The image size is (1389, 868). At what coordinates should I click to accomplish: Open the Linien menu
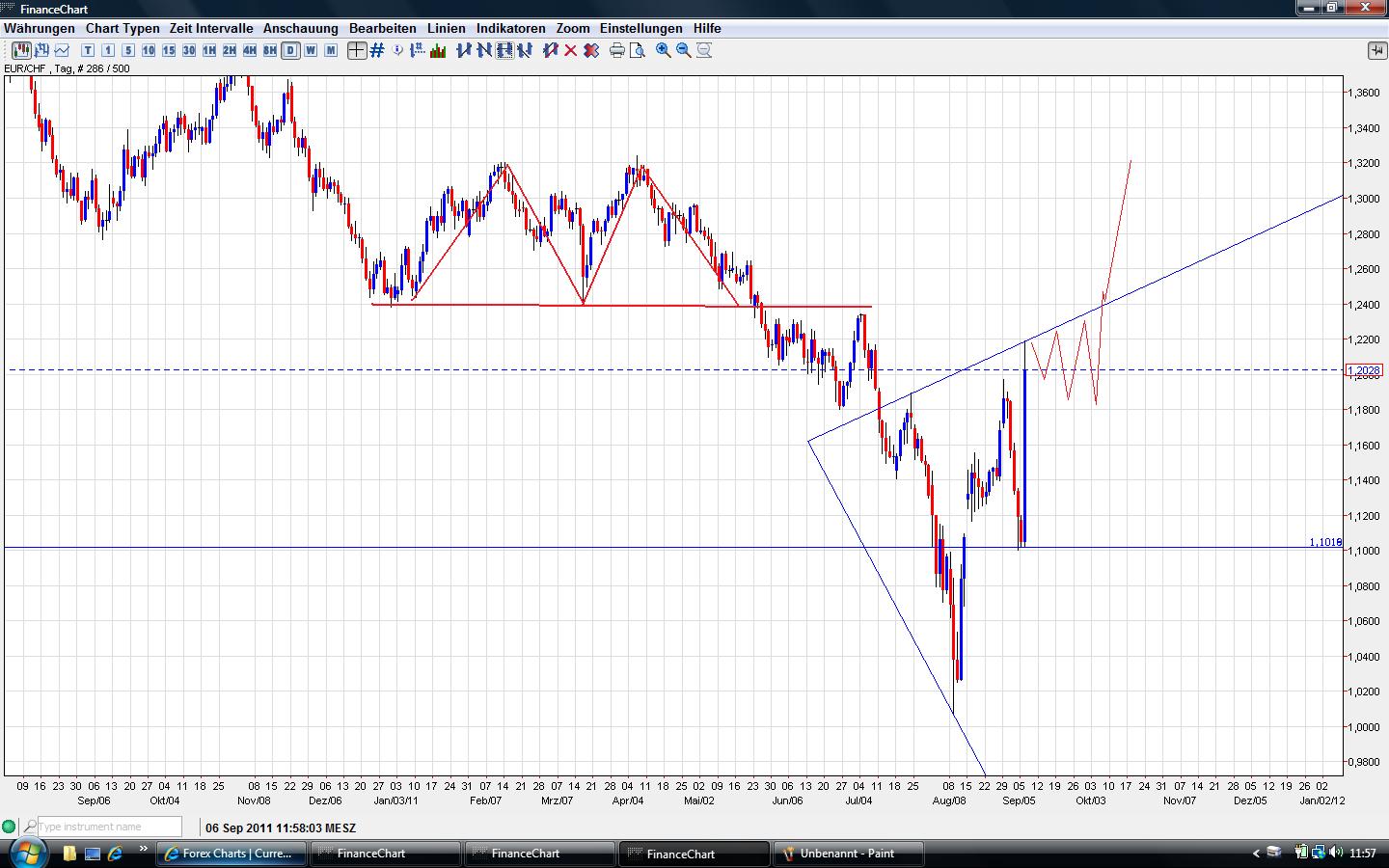click(447, 28)
